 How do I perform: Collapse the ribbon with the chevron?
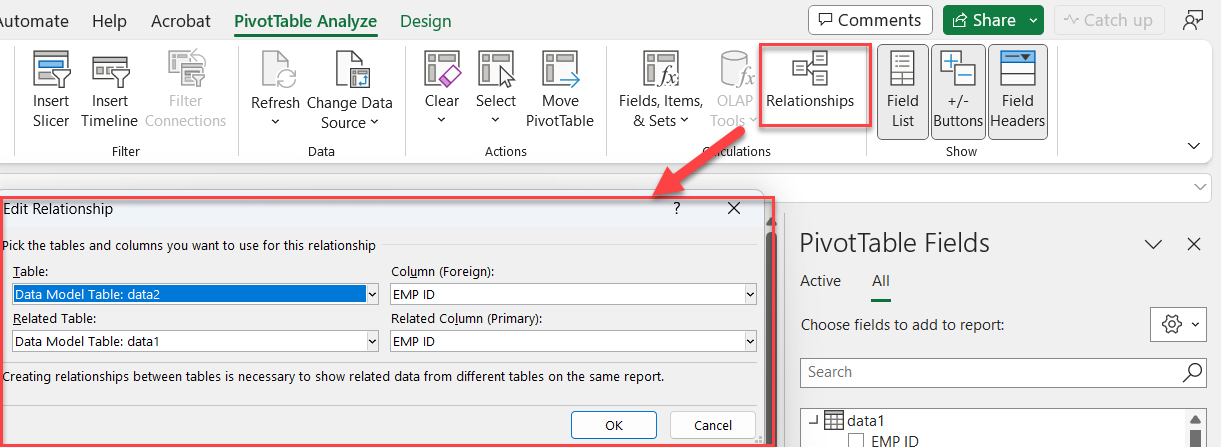1193,146
